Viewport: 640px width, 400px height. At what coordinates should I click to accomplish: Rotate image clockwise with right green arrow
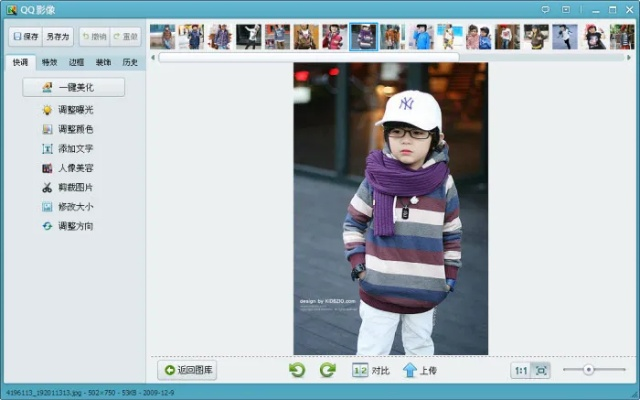click(327, 370)
